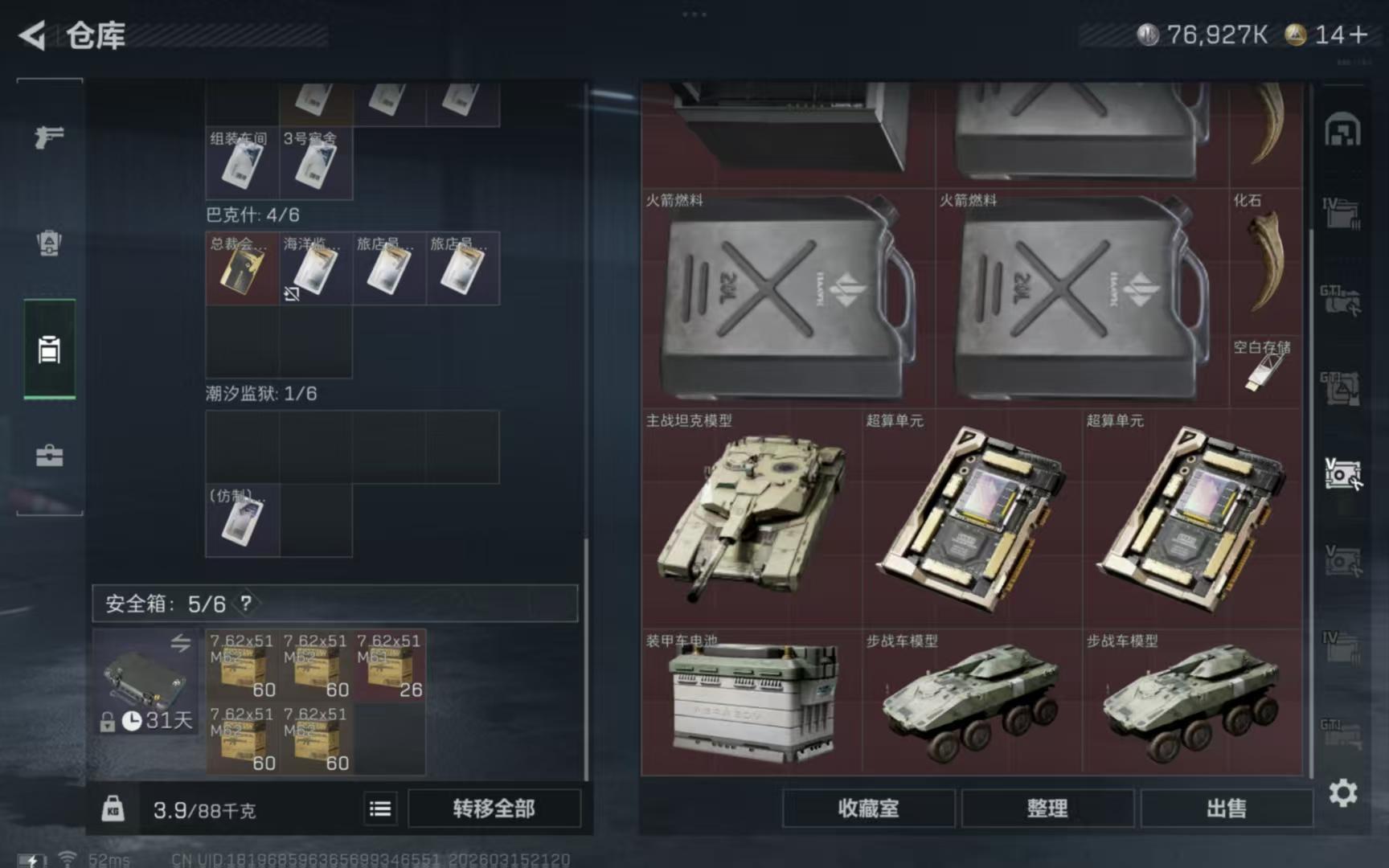Image resolution: width=1389 pixels, height=868 pixels.
Task: Select the 装甲车电池 battery item
Action: point(752,701)
